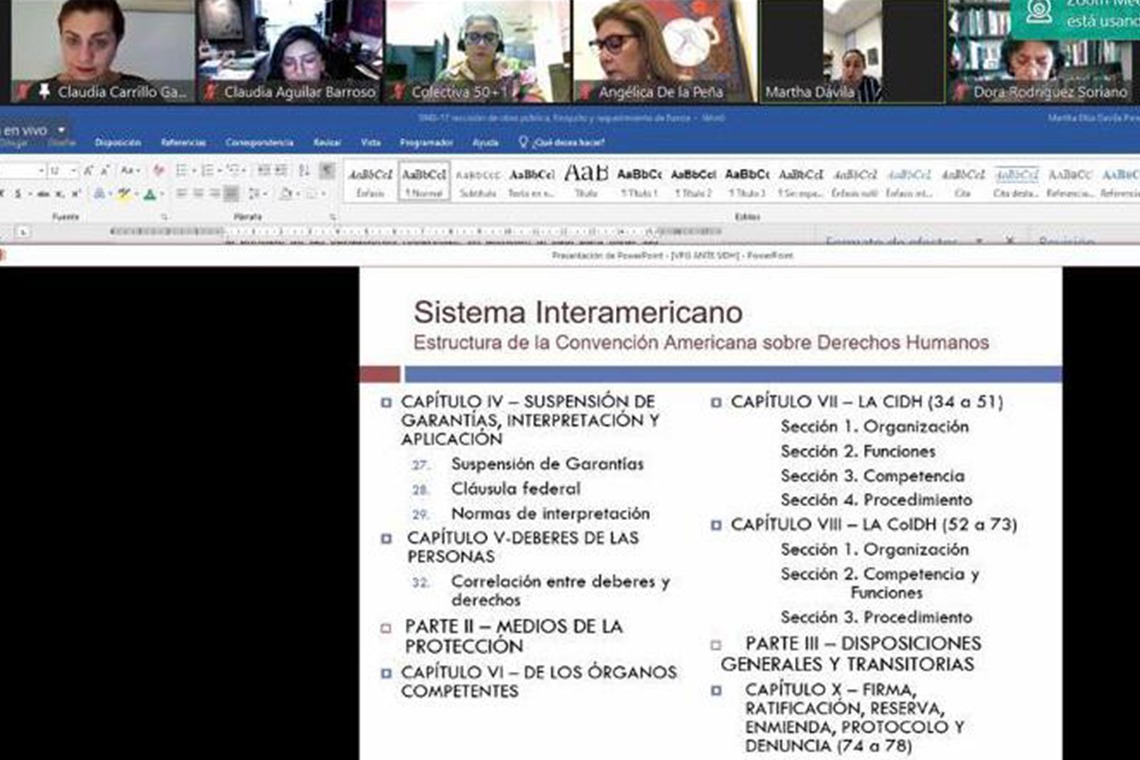Screen dimensions: 1140x760
Task: Toggle justify text alignment
Action: click(x=231, y=194)
